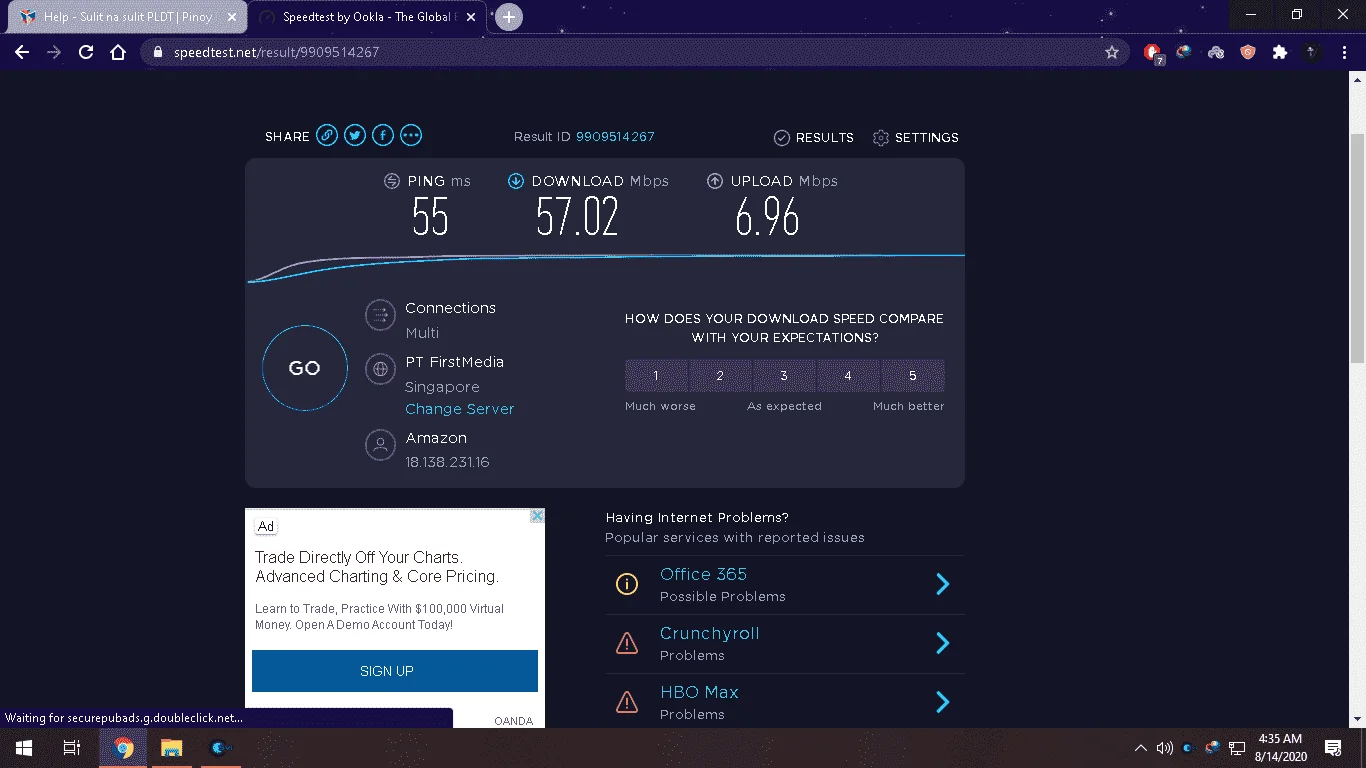The image size is (1366, 768).
Task: View site lock security info
Action: [158, 52]
